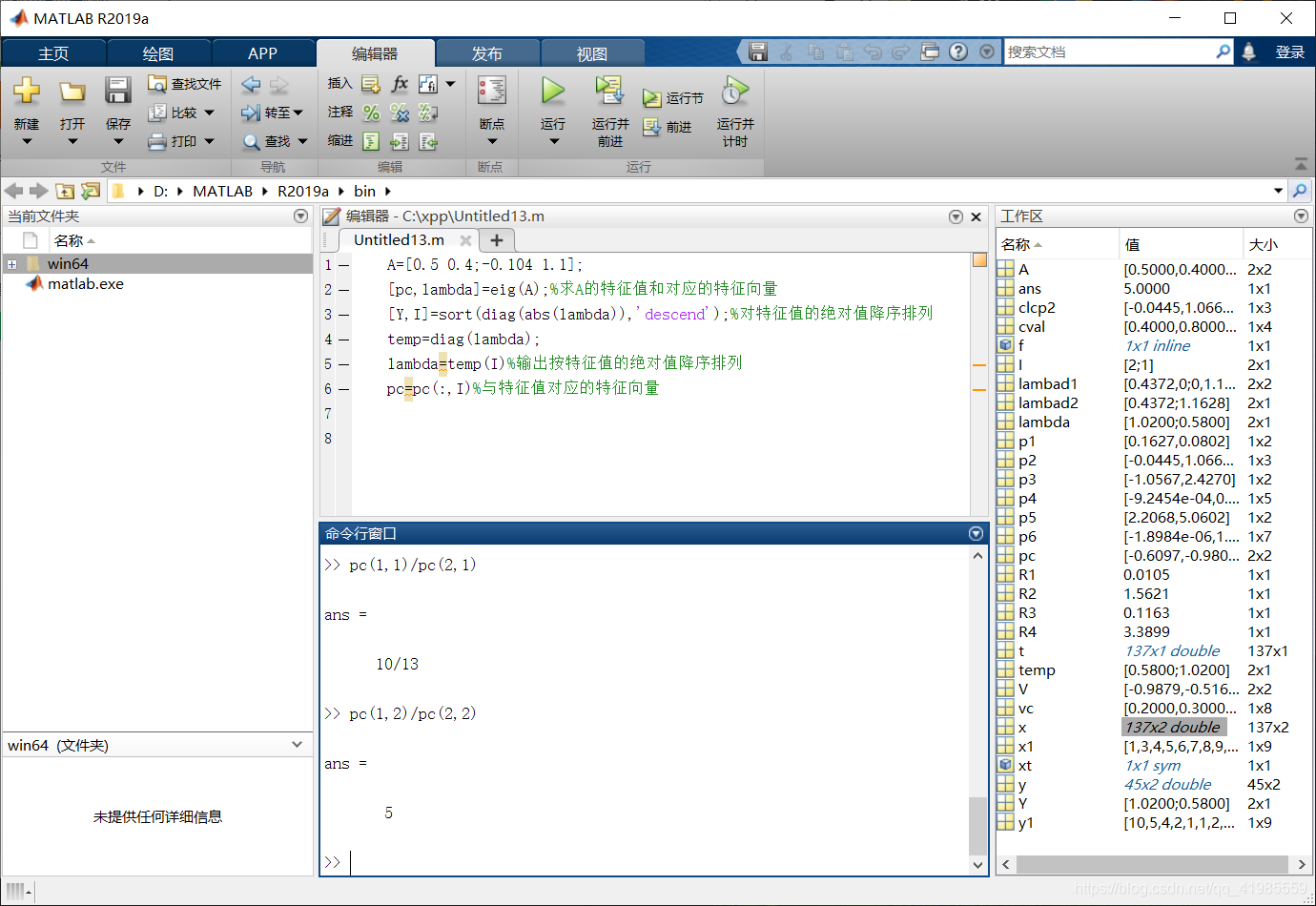Open the New (新建) dropdown arrow
Viewport: 1316px width, 906px height.
click(27, 141)
